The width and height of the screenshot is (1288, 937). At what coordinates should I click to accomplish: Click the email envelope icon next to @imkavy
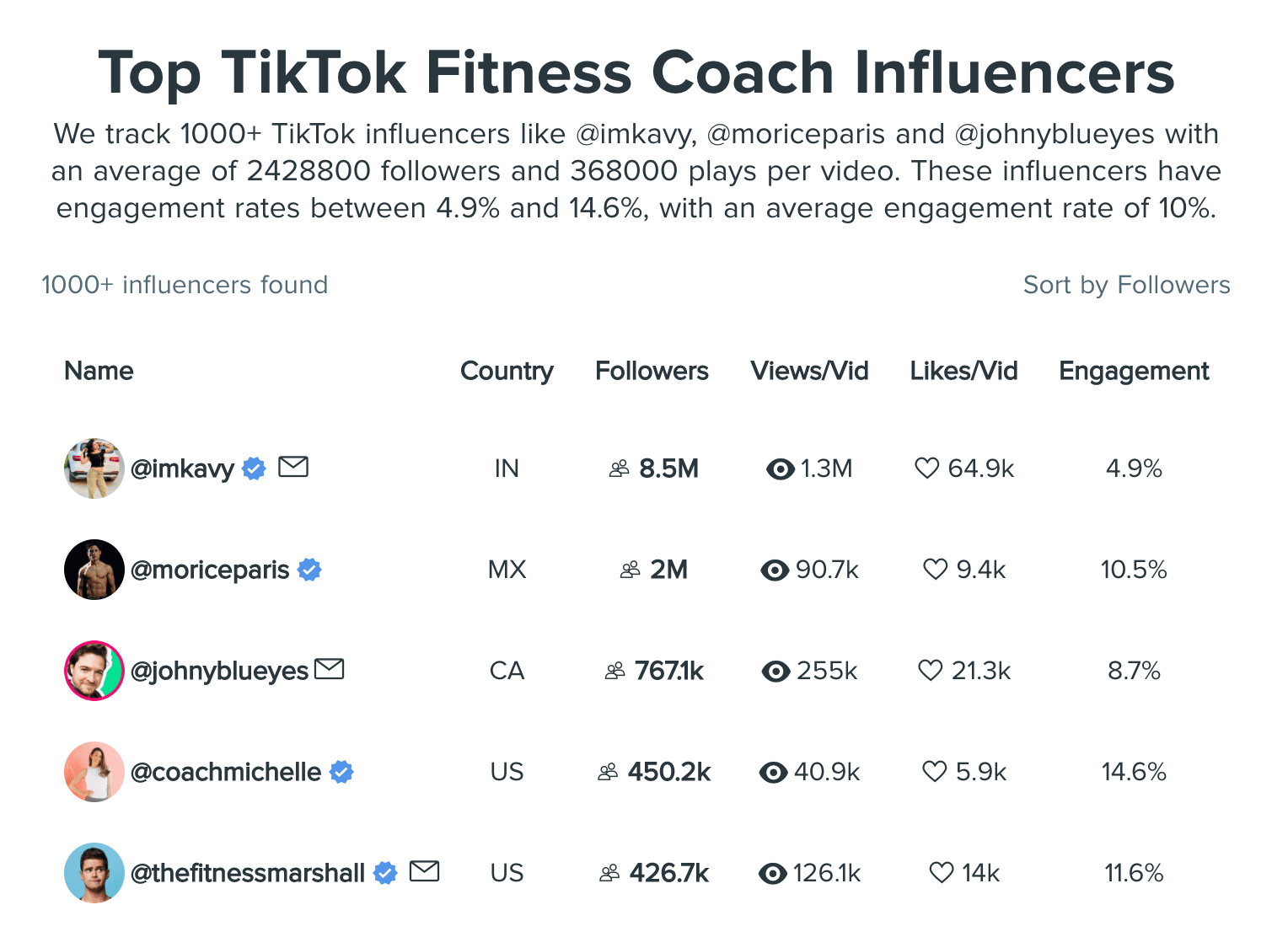[x=293, y=467]
